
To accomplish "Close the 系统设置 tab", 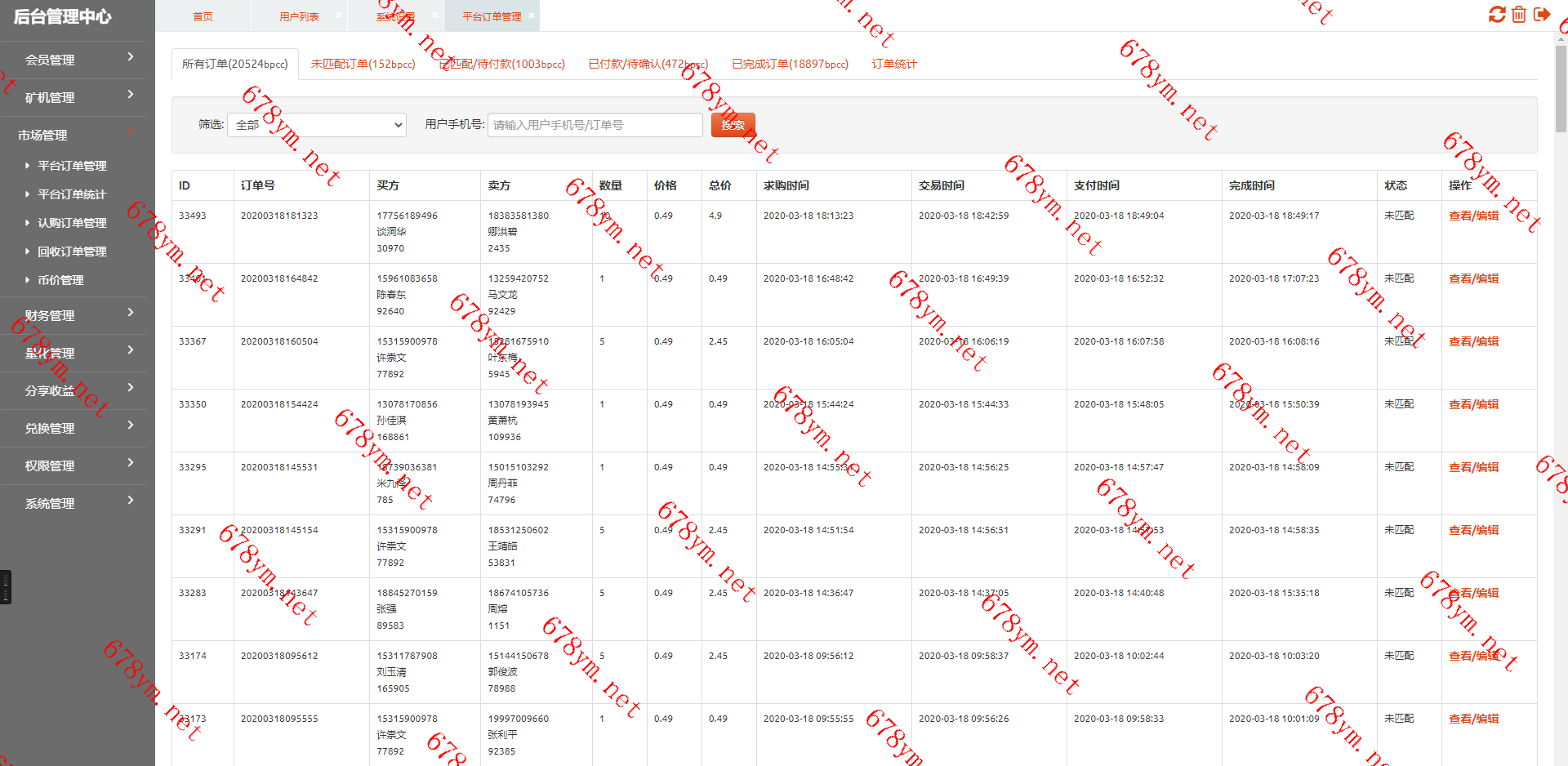I will point(434,16).
